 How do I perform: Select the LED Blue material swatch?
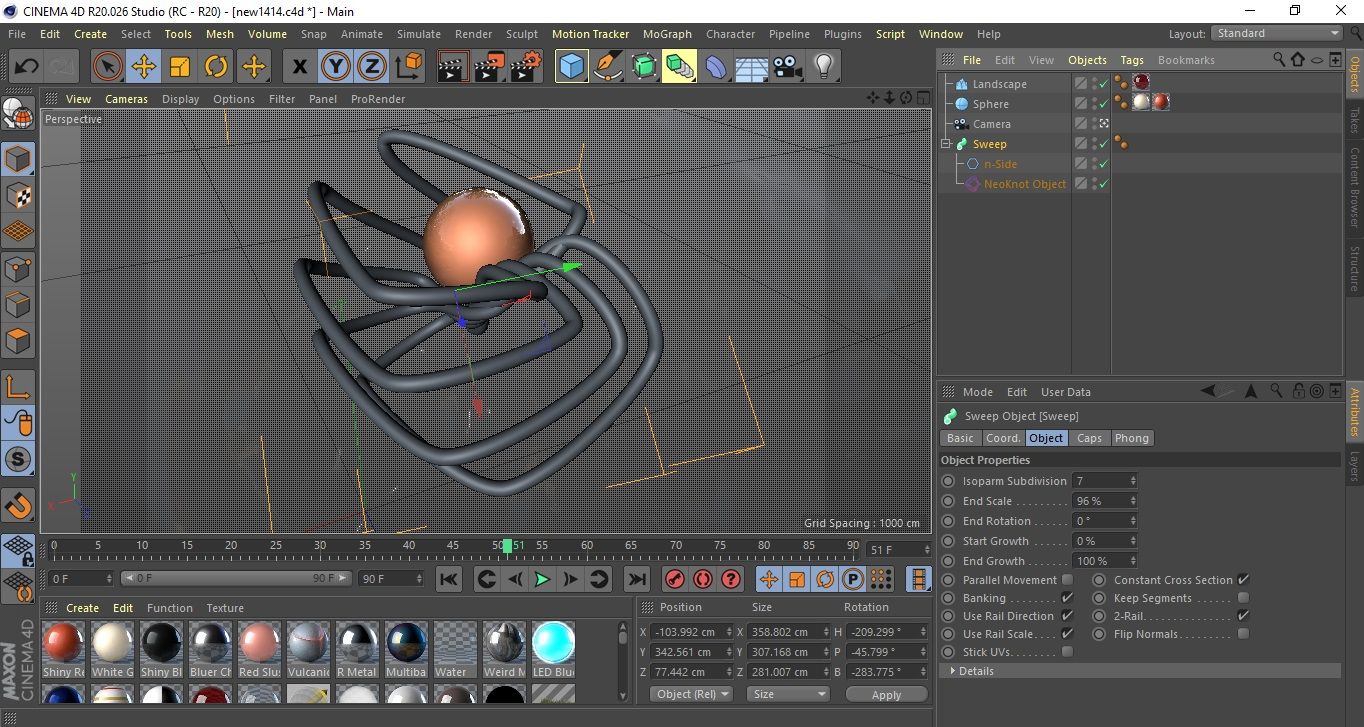553,643
